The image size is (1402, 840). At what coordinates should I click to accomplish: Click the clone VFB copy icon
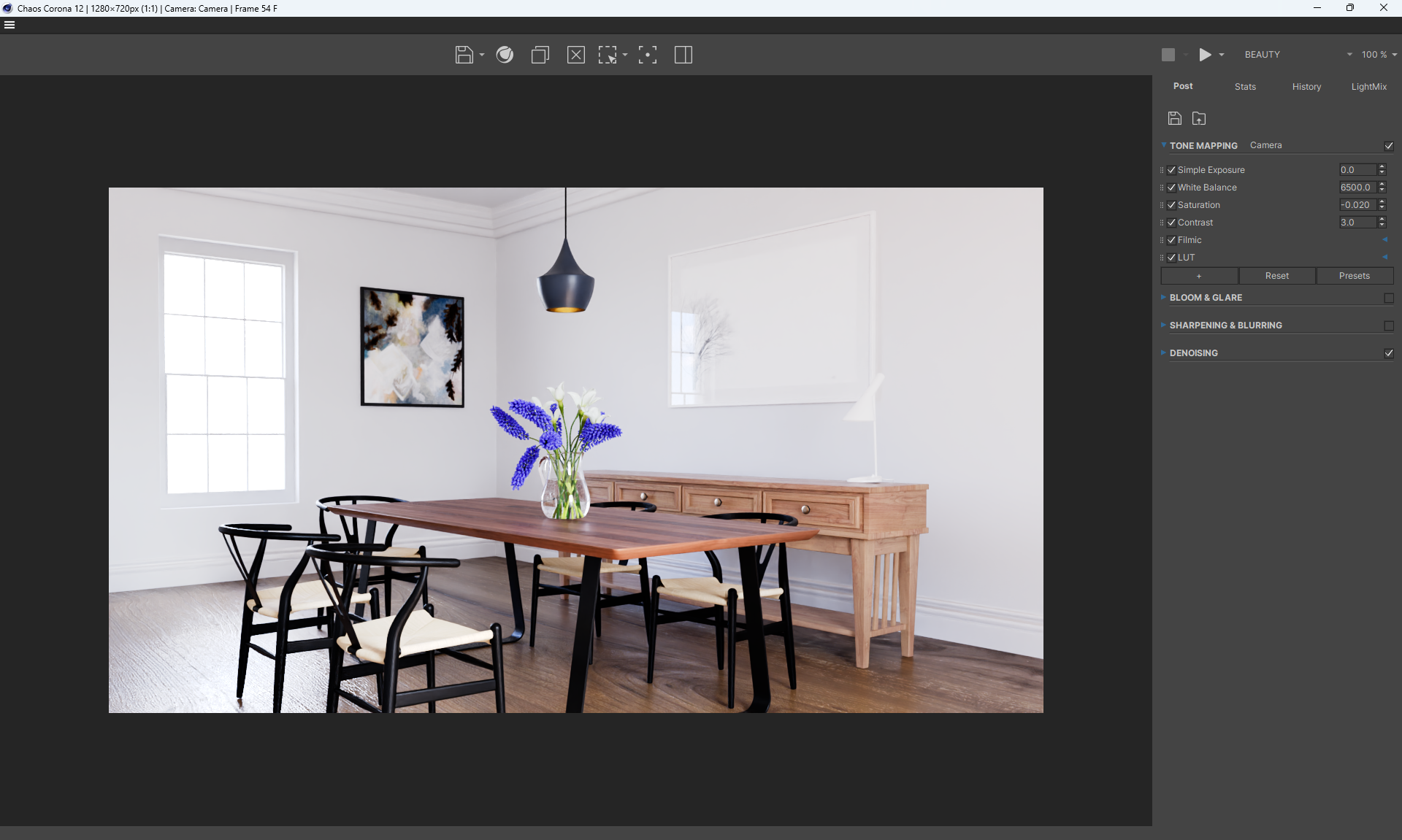coord(540,55)
